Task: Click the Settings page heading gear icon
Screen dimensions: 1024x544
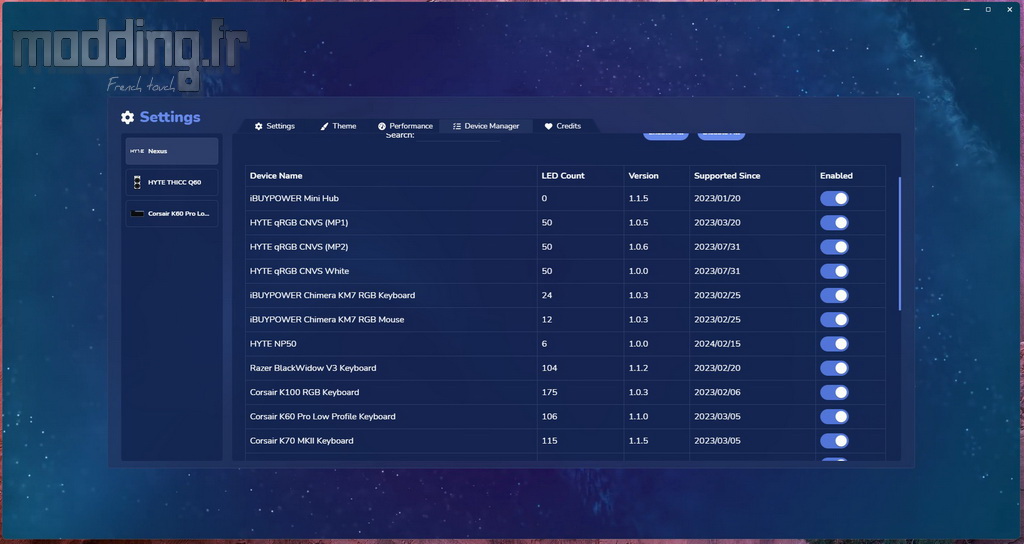Action: (x=127, y=117)
